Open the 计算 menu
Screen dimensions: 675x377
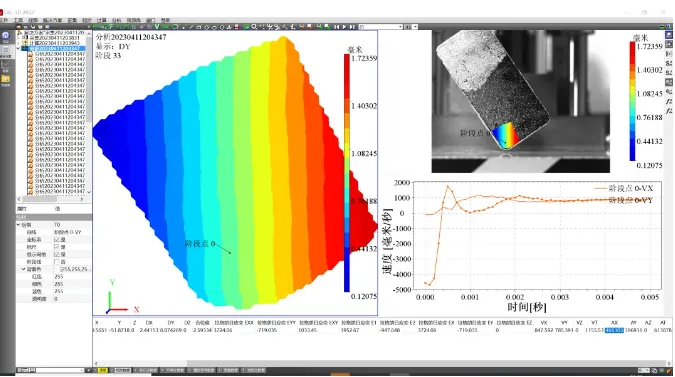101,20
